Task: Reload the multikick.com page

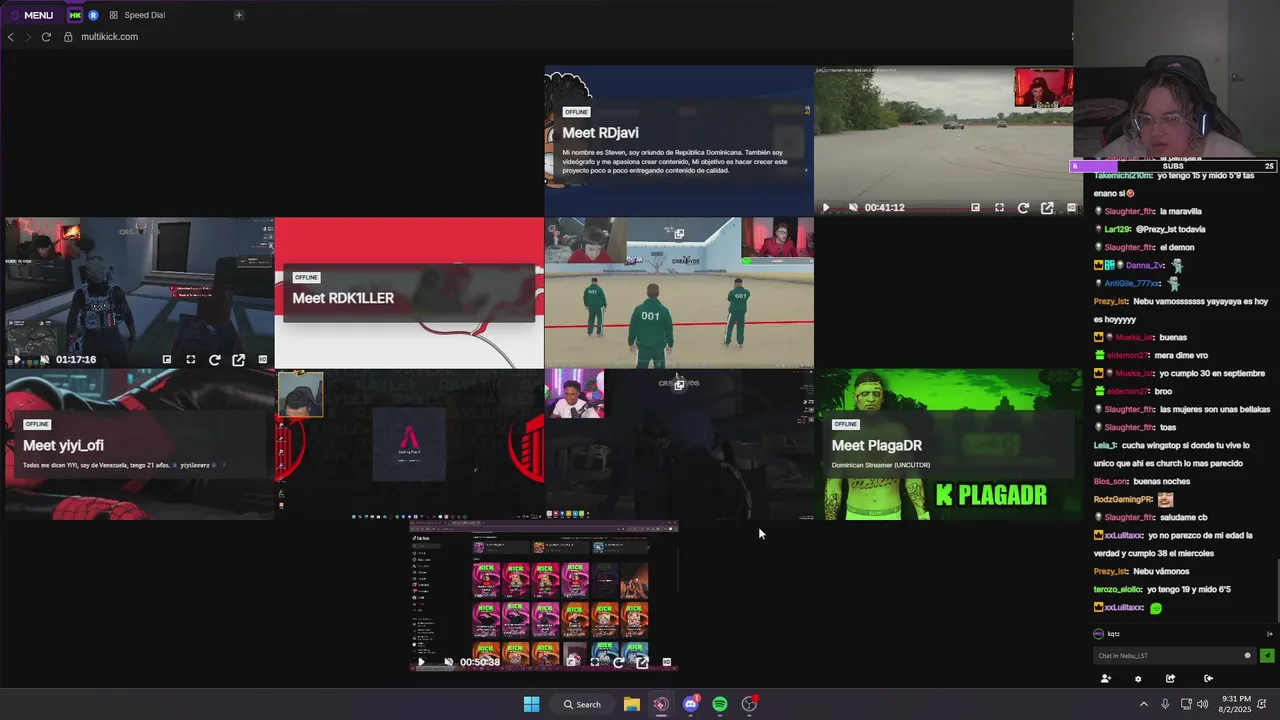Action: [x=46, y=37]
